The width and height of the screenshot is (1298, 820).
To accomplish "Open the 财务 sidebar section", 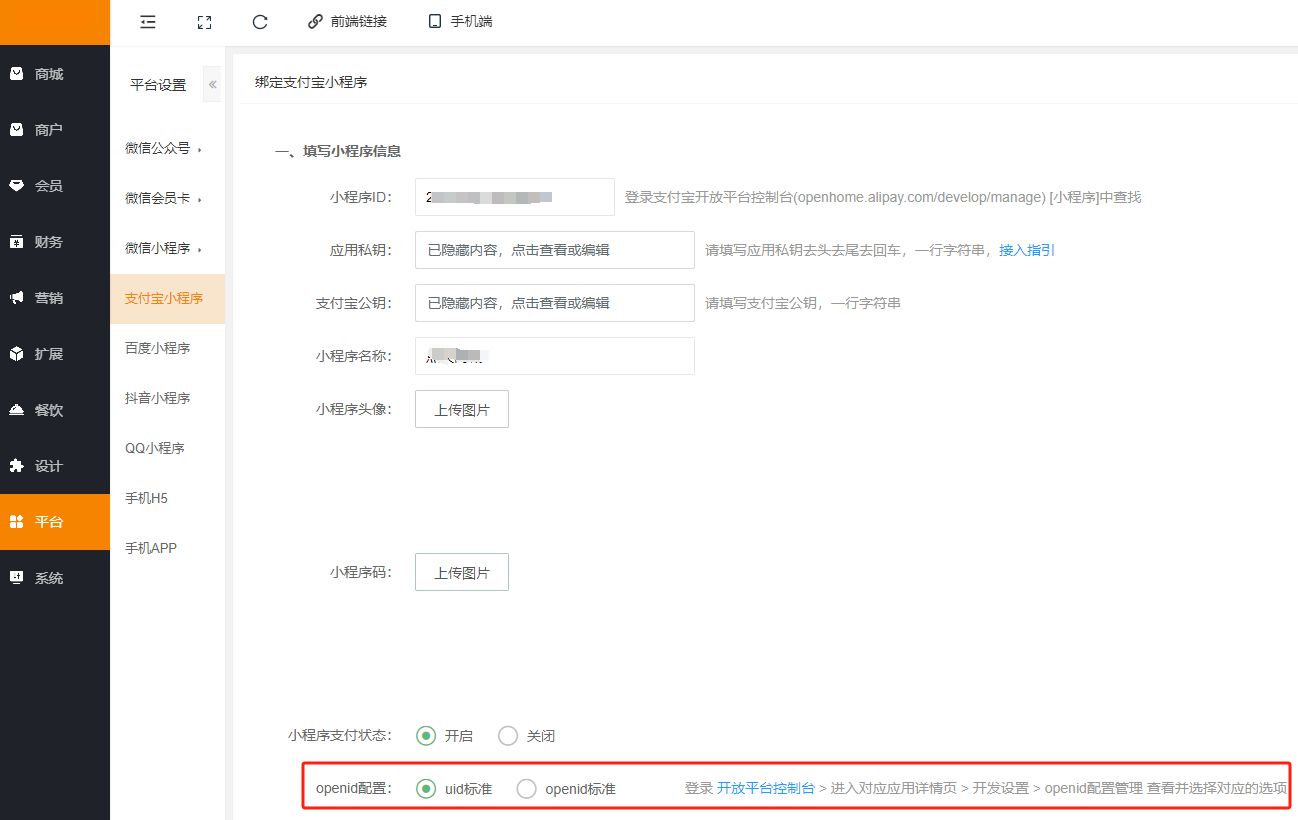I will coord(48,242).
